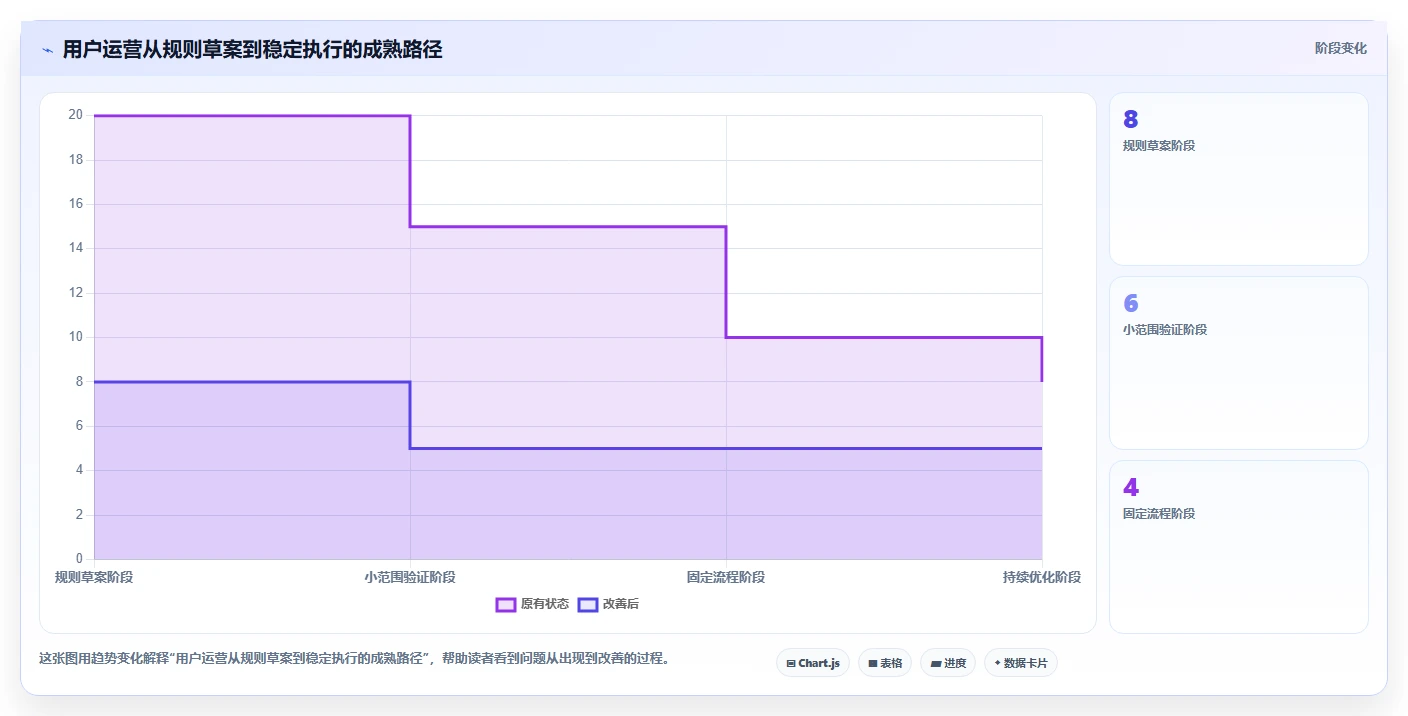Click the 进度 chip's small icon
Image resolution: width=1408 pixels, height=716 pixels.
coord(935,663)
